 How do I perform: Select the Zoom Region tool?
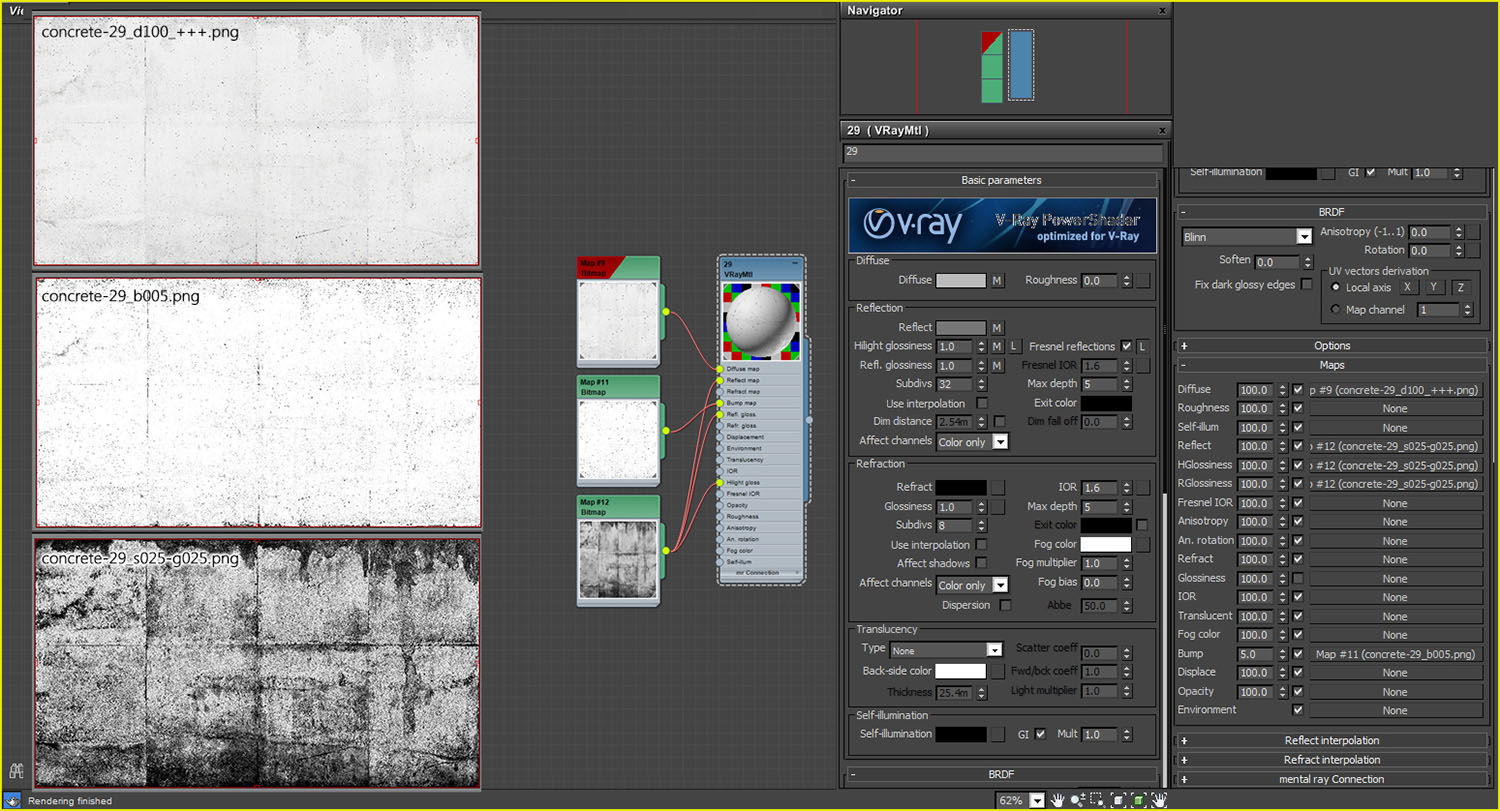[1097, 800]
